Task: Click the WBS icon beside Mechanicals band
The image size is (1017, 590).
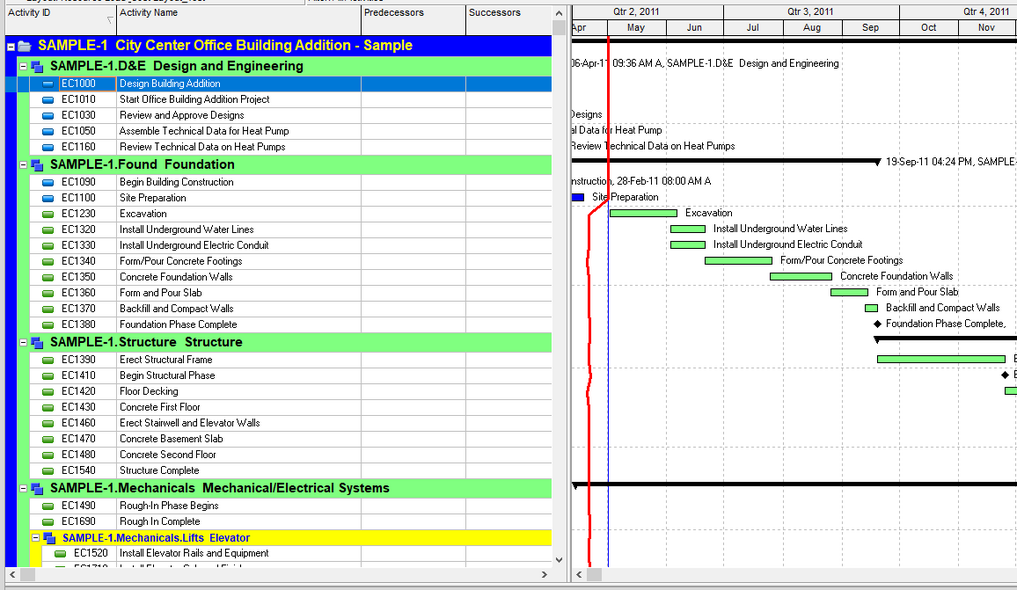Action: click(37, 488)
